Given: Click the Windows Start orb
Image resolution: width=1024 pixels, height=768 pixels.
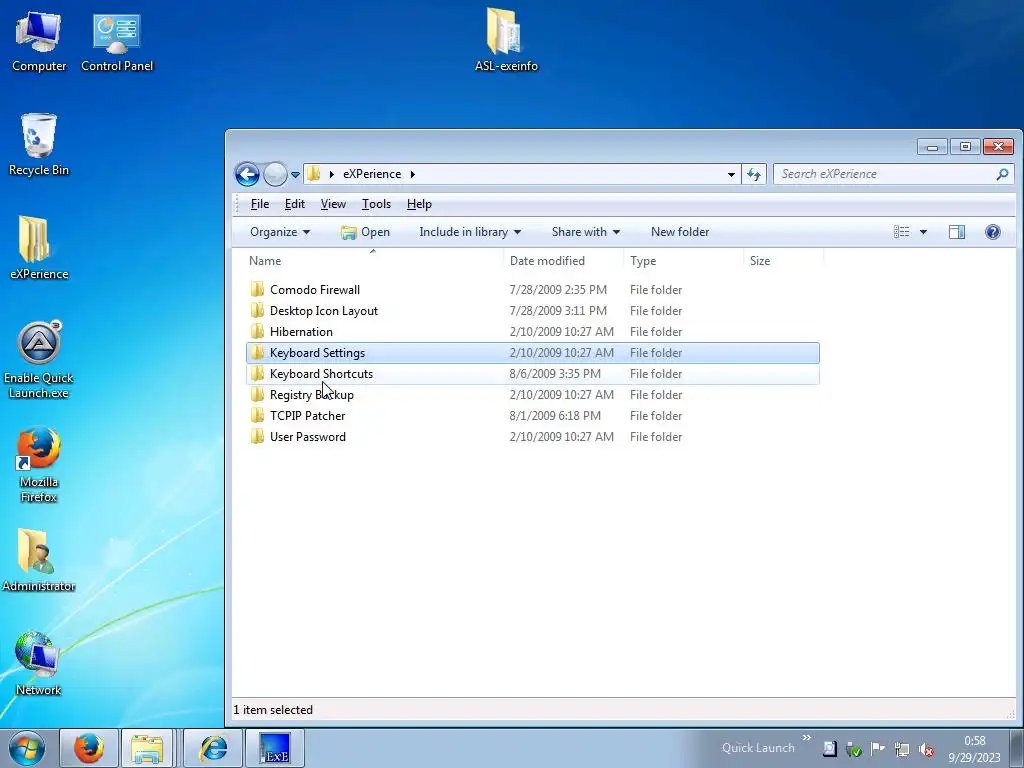Looking at the screenshot, I should pos(27,748).
